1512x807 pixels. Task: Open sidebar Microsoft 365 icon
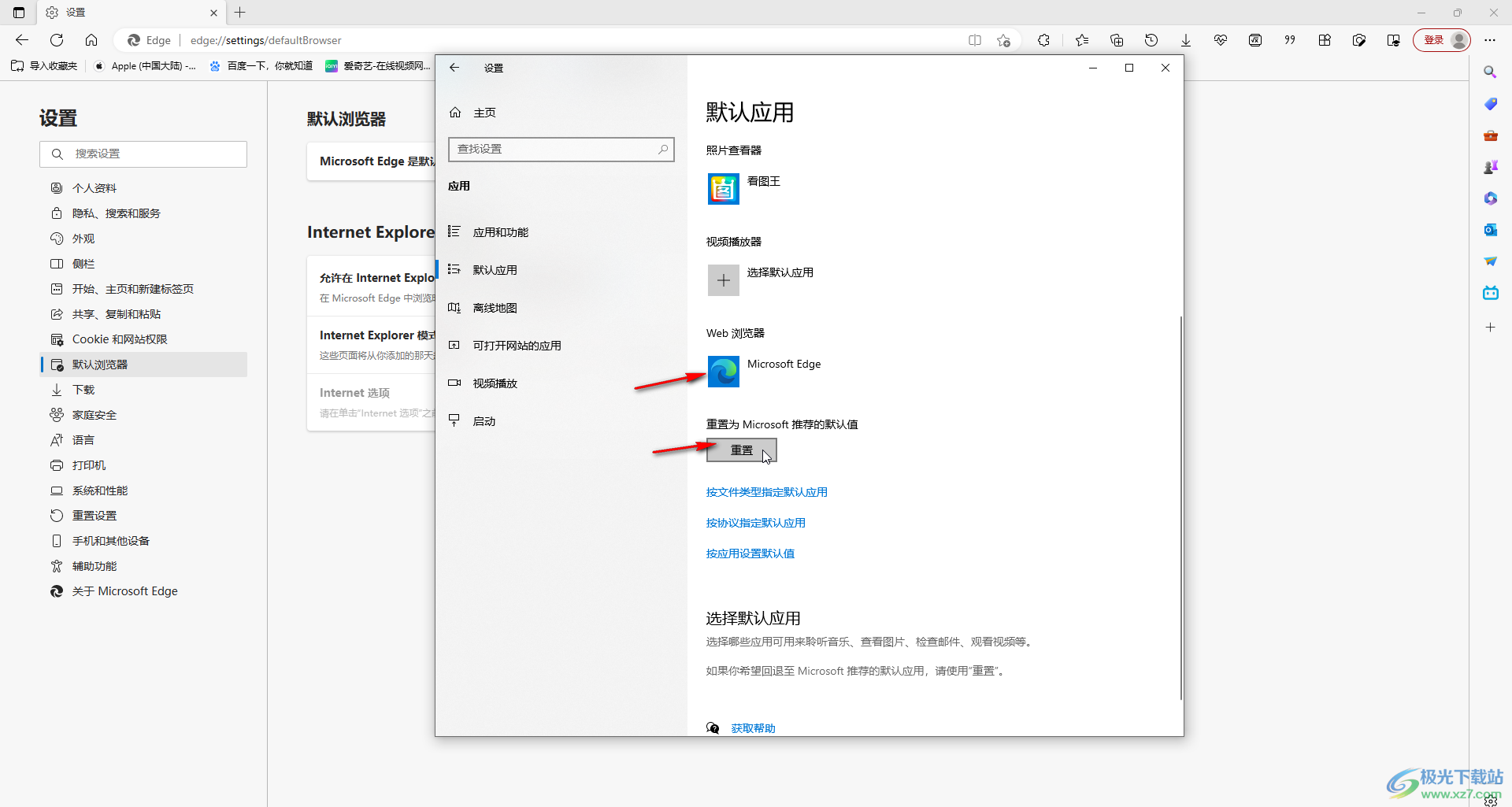[x=1490, y=198]
